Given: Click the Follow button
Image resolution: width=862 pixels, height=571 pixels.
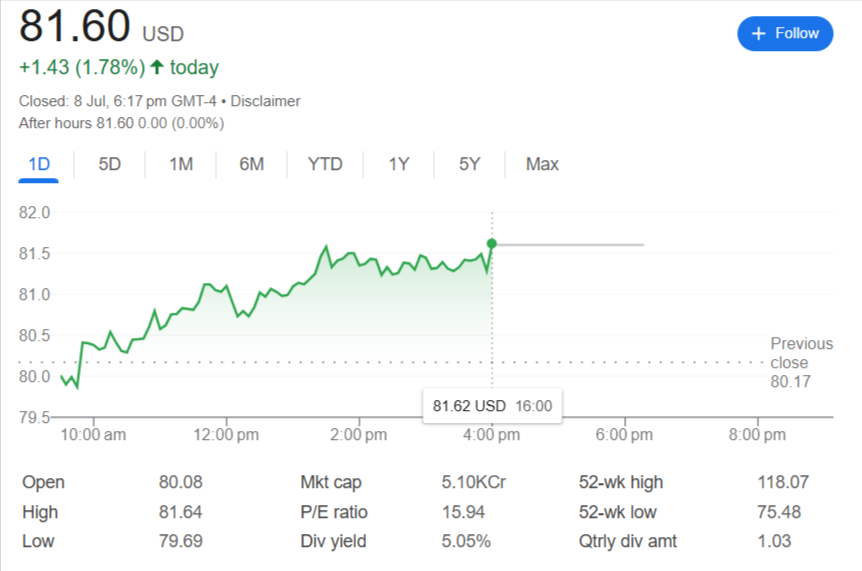Looking at the screenshot, I should [x=785, y=34].
